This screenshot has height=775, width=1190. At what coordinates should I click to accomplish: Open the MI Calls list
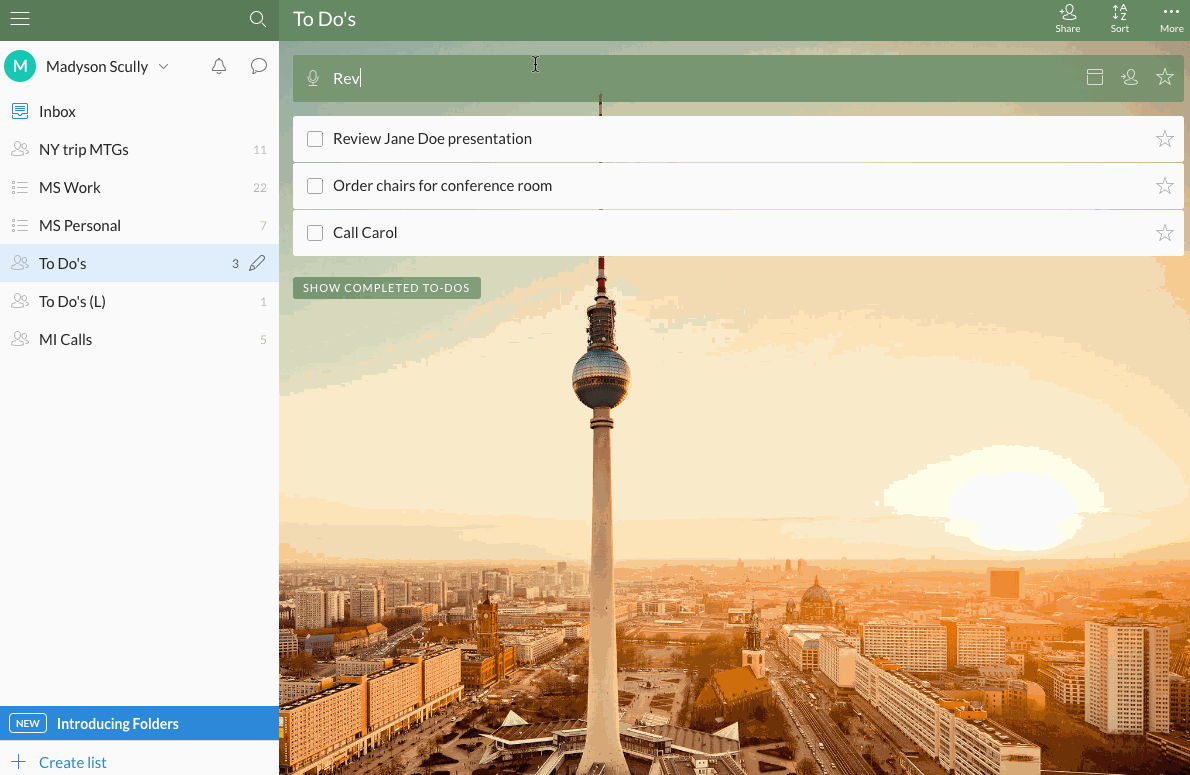140,339
